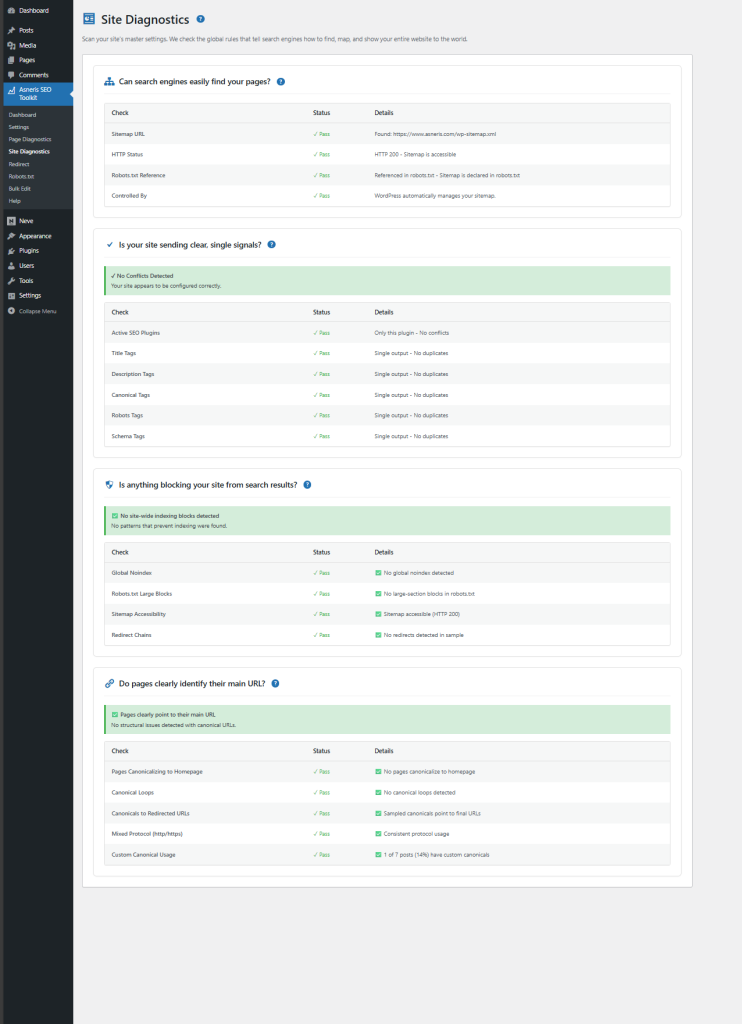The image size is (742, 1024).
Task: Click Pages clearly point to main URL notice
Action: click(387, 720)
